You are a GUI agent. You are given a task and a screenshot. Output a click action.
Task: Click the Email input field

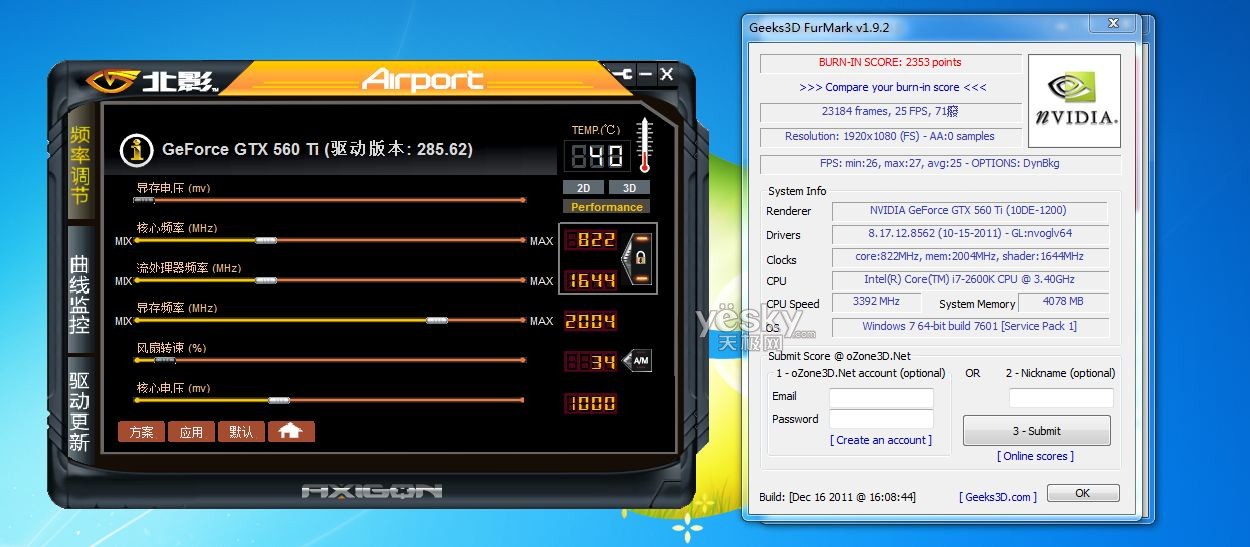(x=880, y=397)
